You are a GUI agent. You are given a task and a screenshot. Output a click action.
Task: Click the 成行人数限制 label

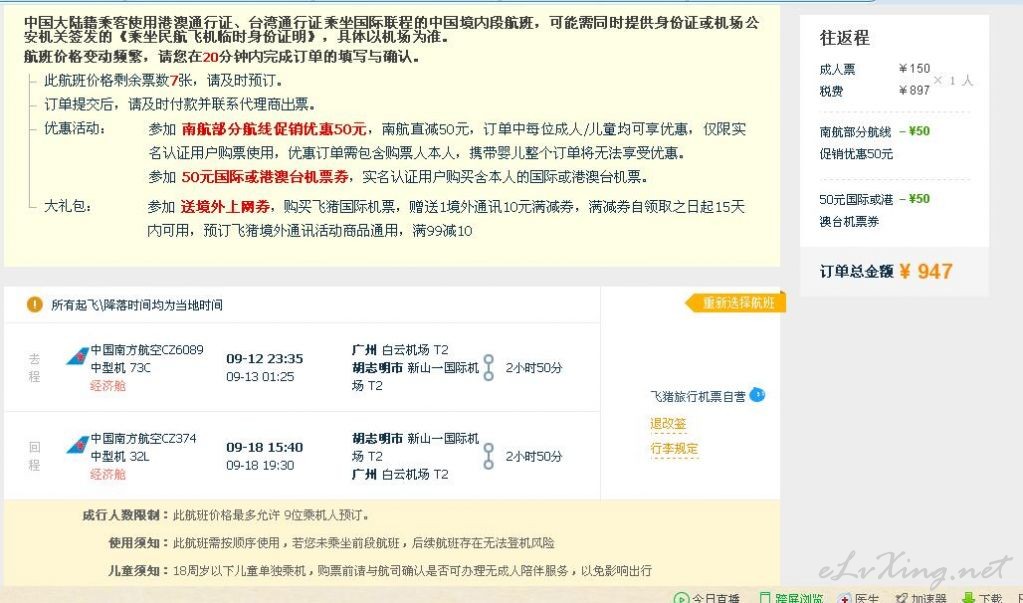coord(125,515)
